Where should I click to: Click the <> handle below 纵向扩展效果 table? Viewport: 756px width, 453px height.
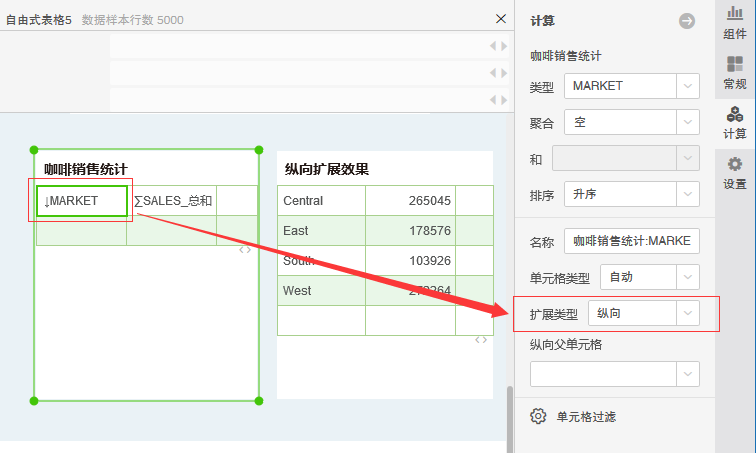click(481, 340)
